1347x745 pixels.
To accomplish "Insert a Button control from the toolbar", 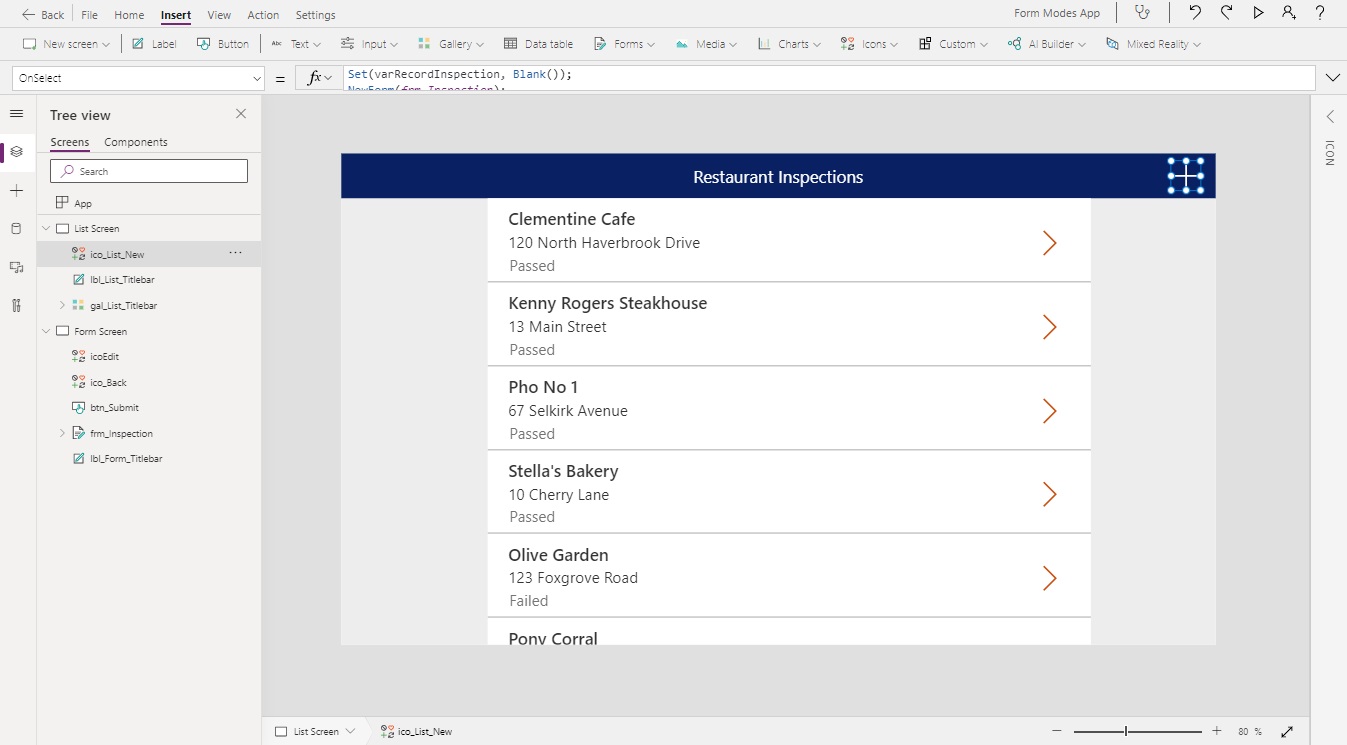I will pos(223,43).
